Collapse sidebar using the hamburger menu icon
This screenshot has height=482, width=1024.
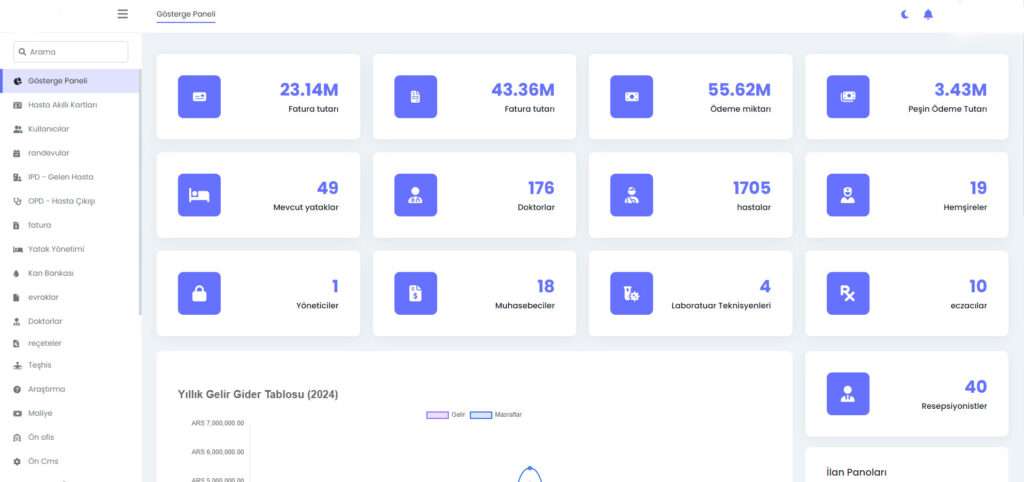tap(122, 14)
